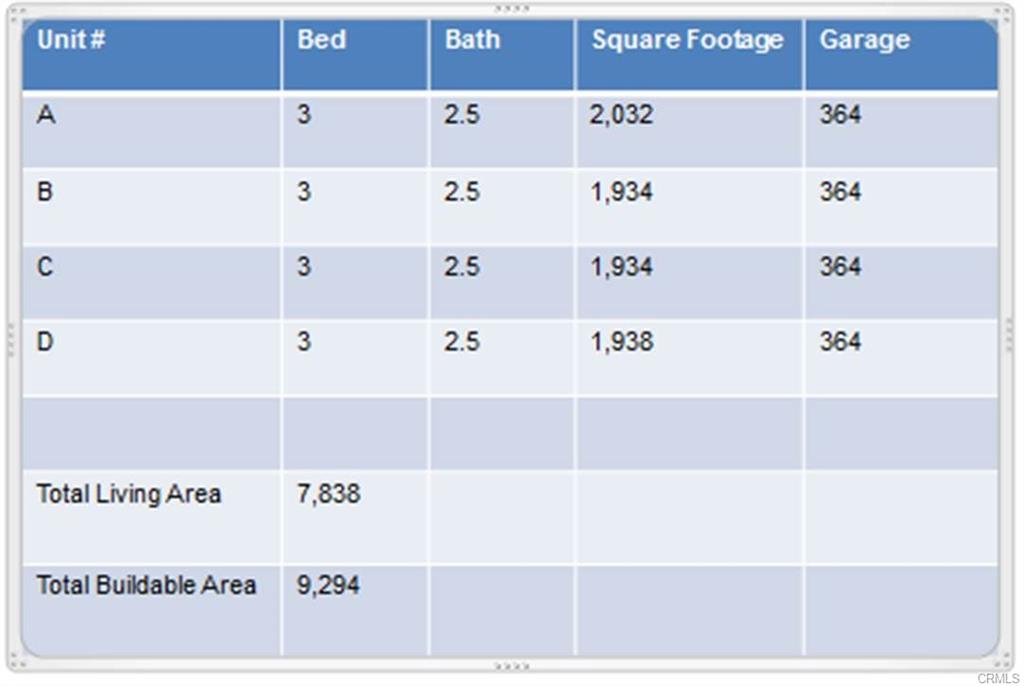Select the cell containing 2,032

point(690,131)
